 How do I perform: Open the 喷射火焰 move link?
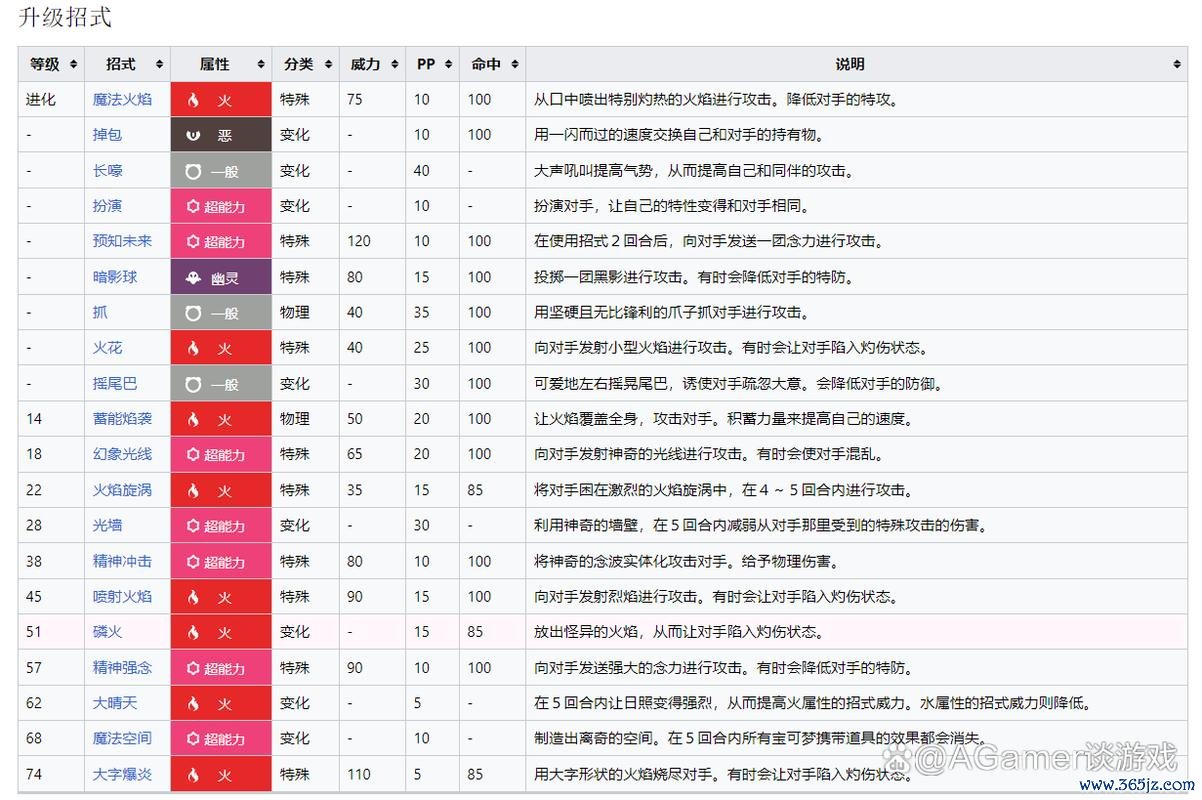122,596
